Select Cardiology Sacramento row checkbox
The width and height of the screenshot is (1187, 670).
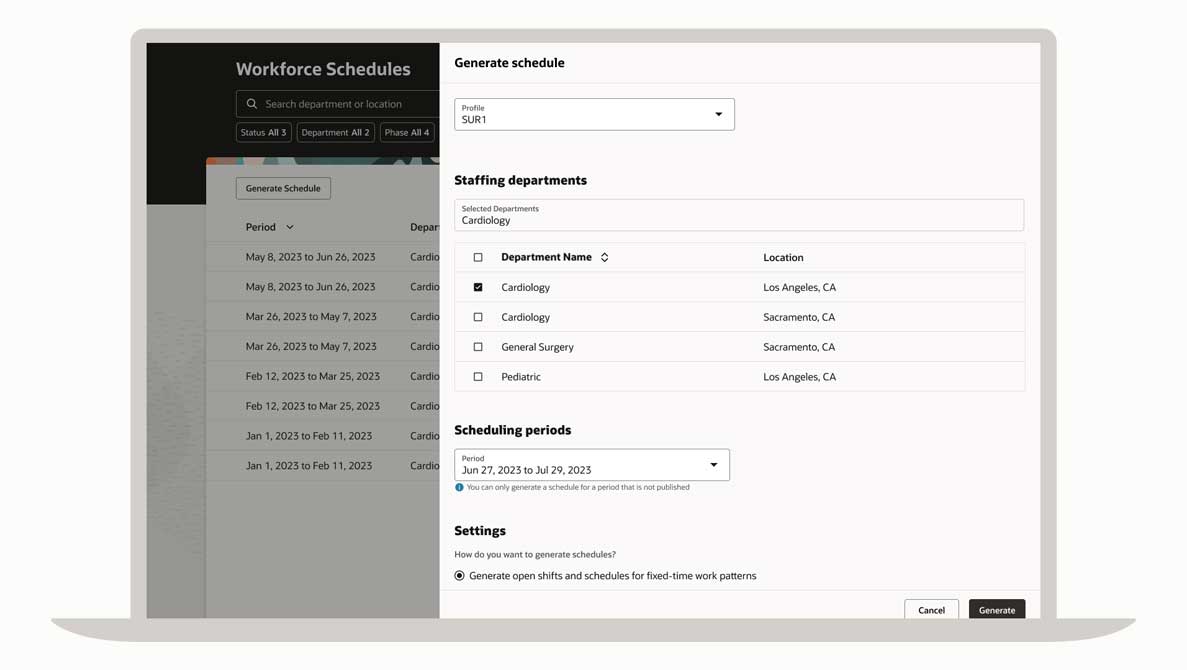(478, 318)
